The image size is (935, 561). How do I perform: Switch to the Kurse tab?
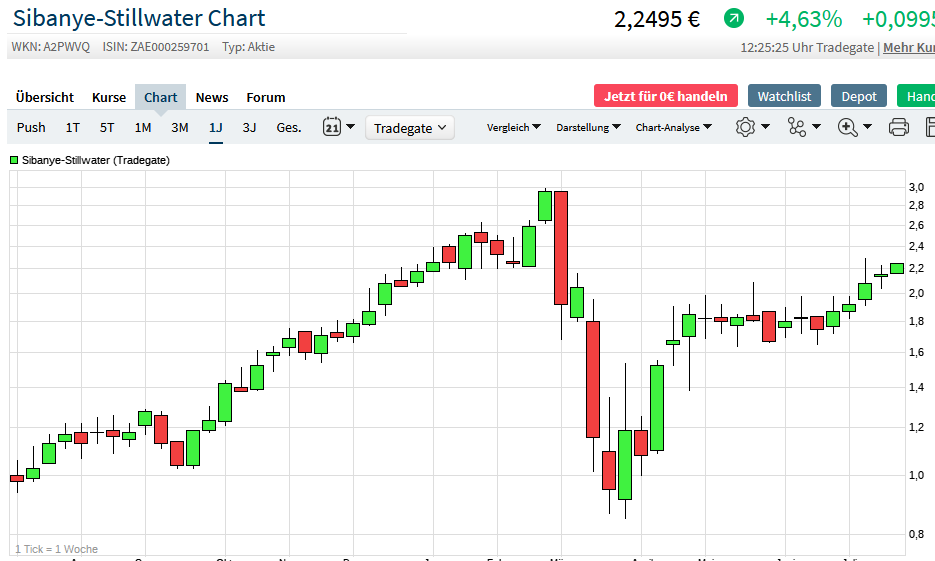[x=109, y=97]
